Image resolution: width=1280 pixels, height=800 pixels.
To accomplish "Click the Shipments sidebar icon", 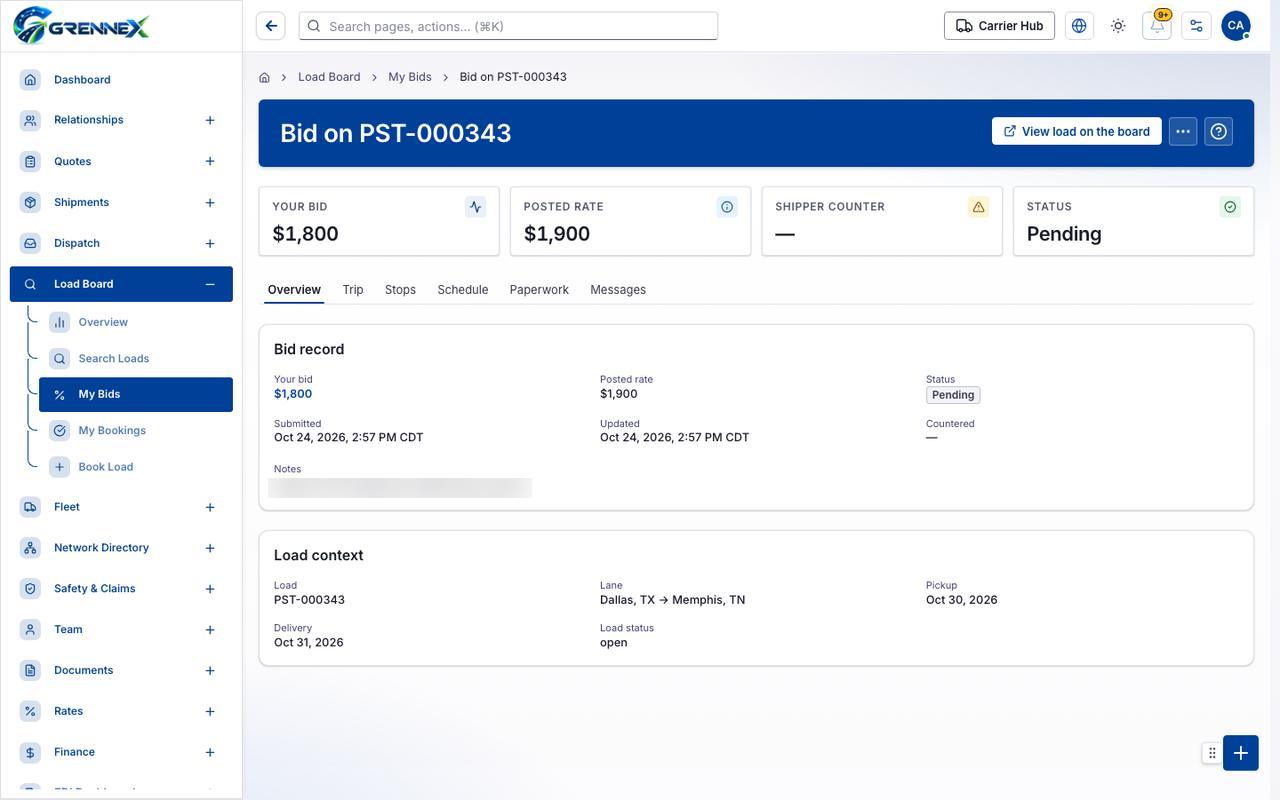I will [x=30, y=202].
